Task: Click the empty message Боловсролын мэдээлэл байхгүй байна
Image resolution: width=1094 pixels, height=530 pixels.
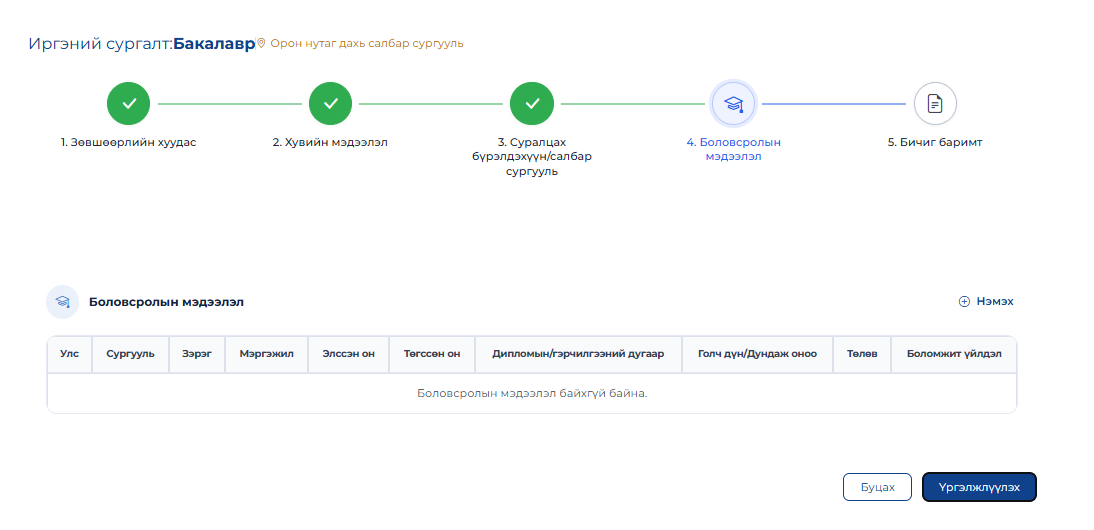Action: (x=532, y=393)
